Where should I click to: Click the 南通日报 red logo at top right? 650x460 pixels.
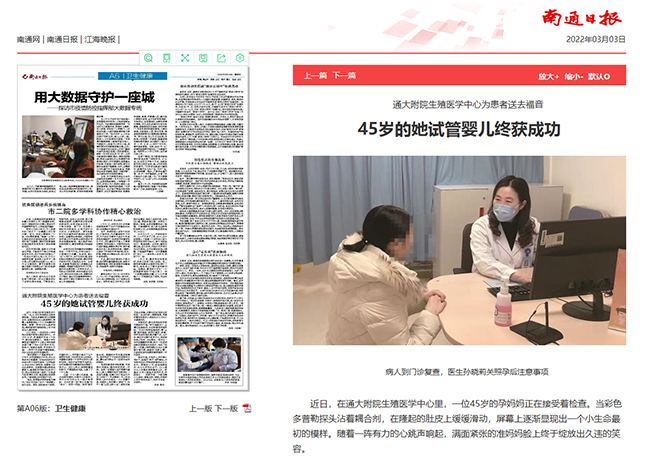pos(584,17)
